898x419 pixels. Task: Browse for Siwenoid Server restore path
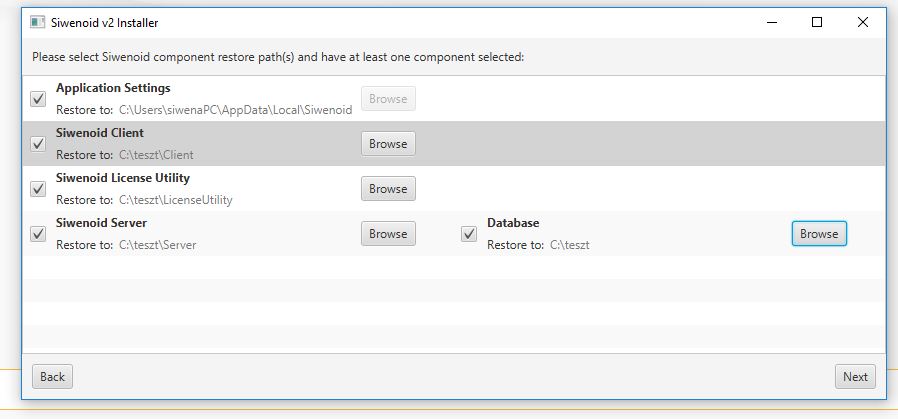pos(388,234)
